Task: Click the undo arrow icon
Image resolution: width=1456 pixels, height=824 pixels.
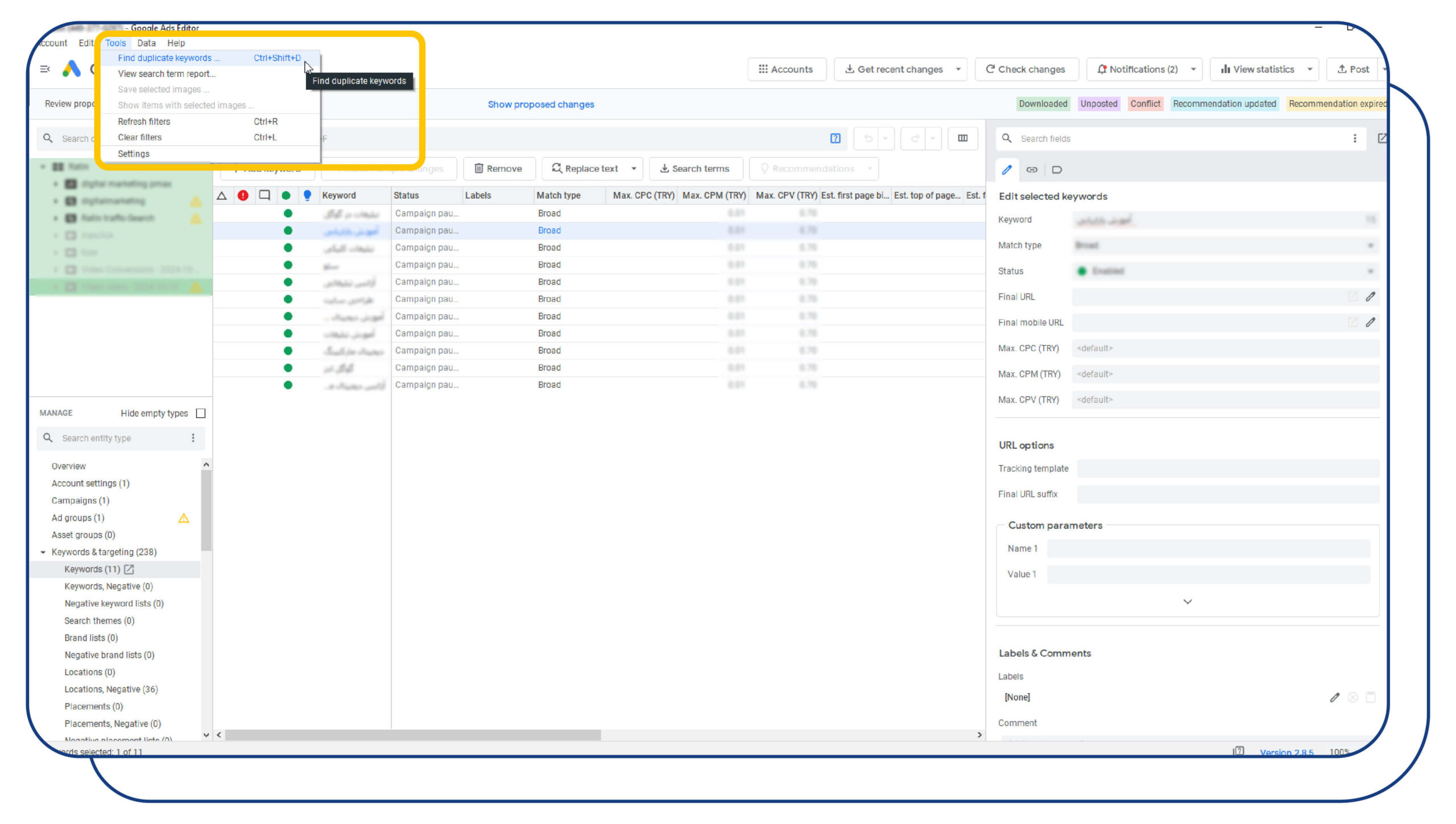Action: pos(868,138)
